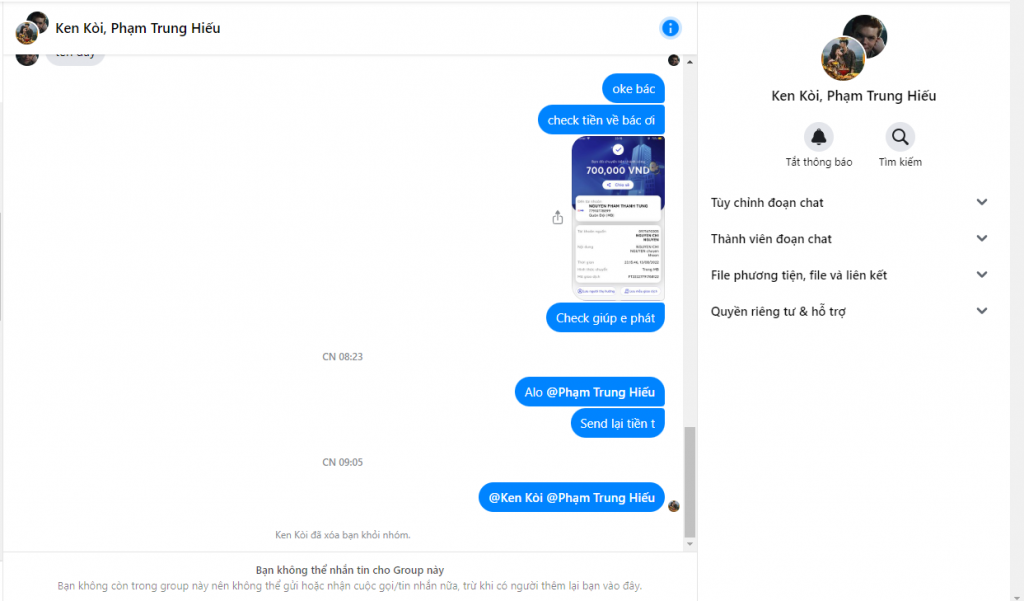Click the seen avatar at top right of chat
This screenshot has width=1024, height=601.
pos(674,60)
